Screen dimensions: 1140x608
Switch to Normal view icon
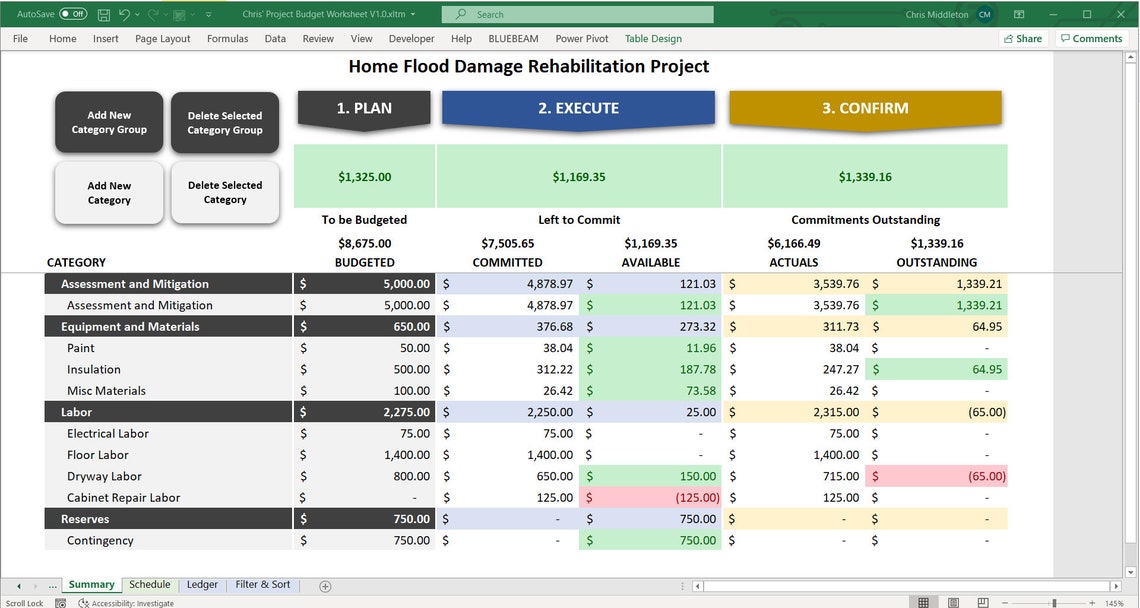(x=923, y=603)
